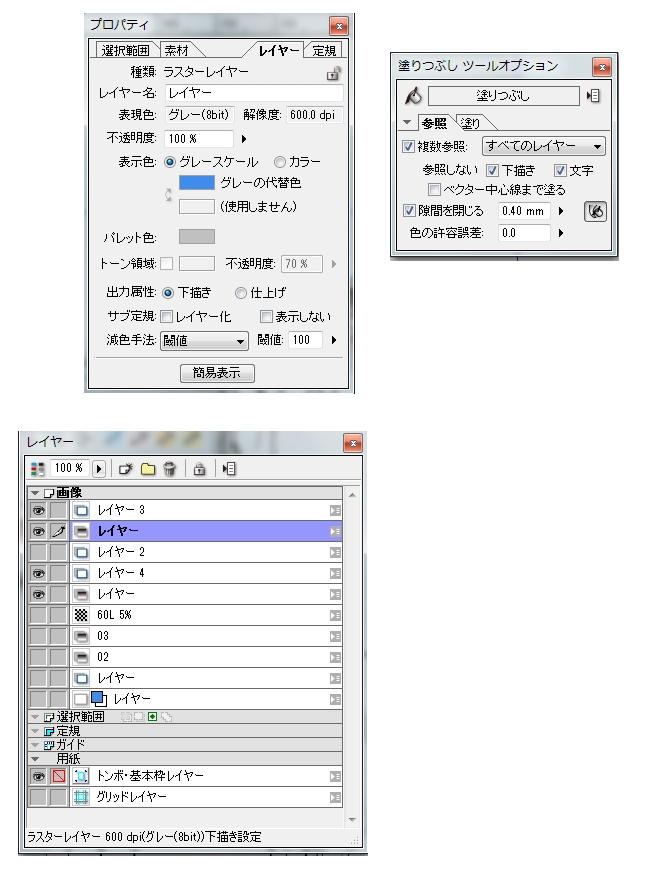The width and height of the screenshot is (660, 884).
Task: Check the 表示しない checkbox
Action: [x=266, y=317]
